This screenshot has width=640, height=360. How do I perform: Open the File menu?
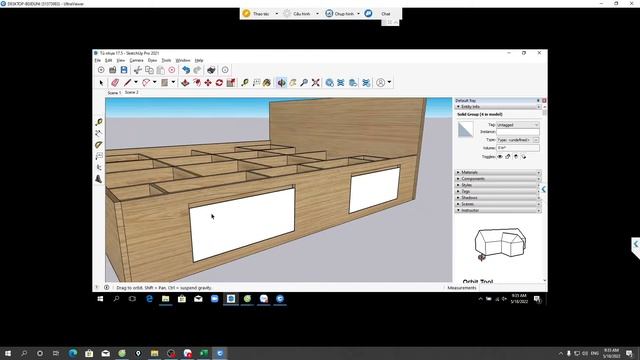click(x=98, y=60)
